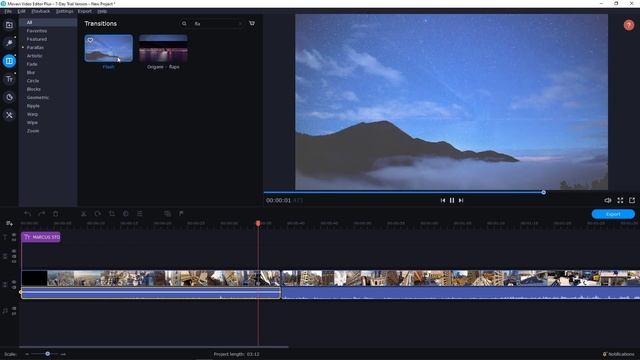This screenshot has height=360, width=640.
Task: Open the Stickers tab icon
Action: pos(9,97)
